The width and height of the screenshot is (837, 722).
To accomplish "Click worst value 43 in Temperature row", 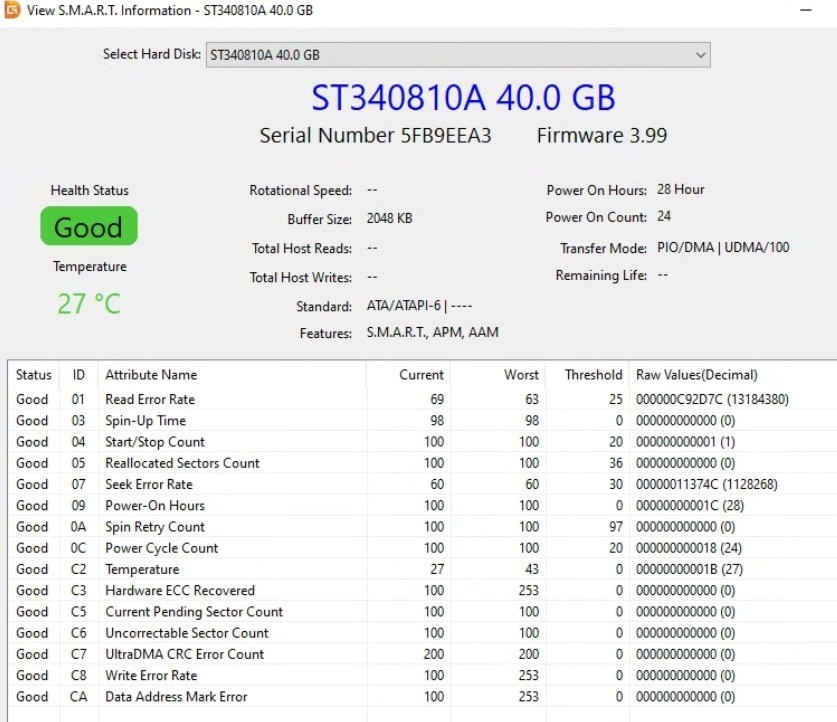I will pos(532,569).
